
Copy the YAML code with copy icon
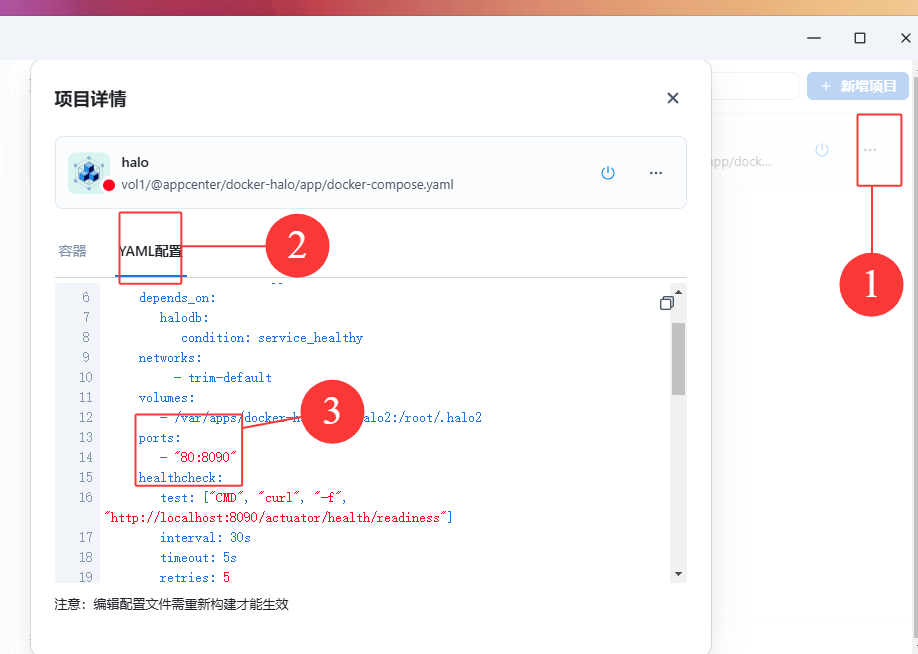click(666, 303)
